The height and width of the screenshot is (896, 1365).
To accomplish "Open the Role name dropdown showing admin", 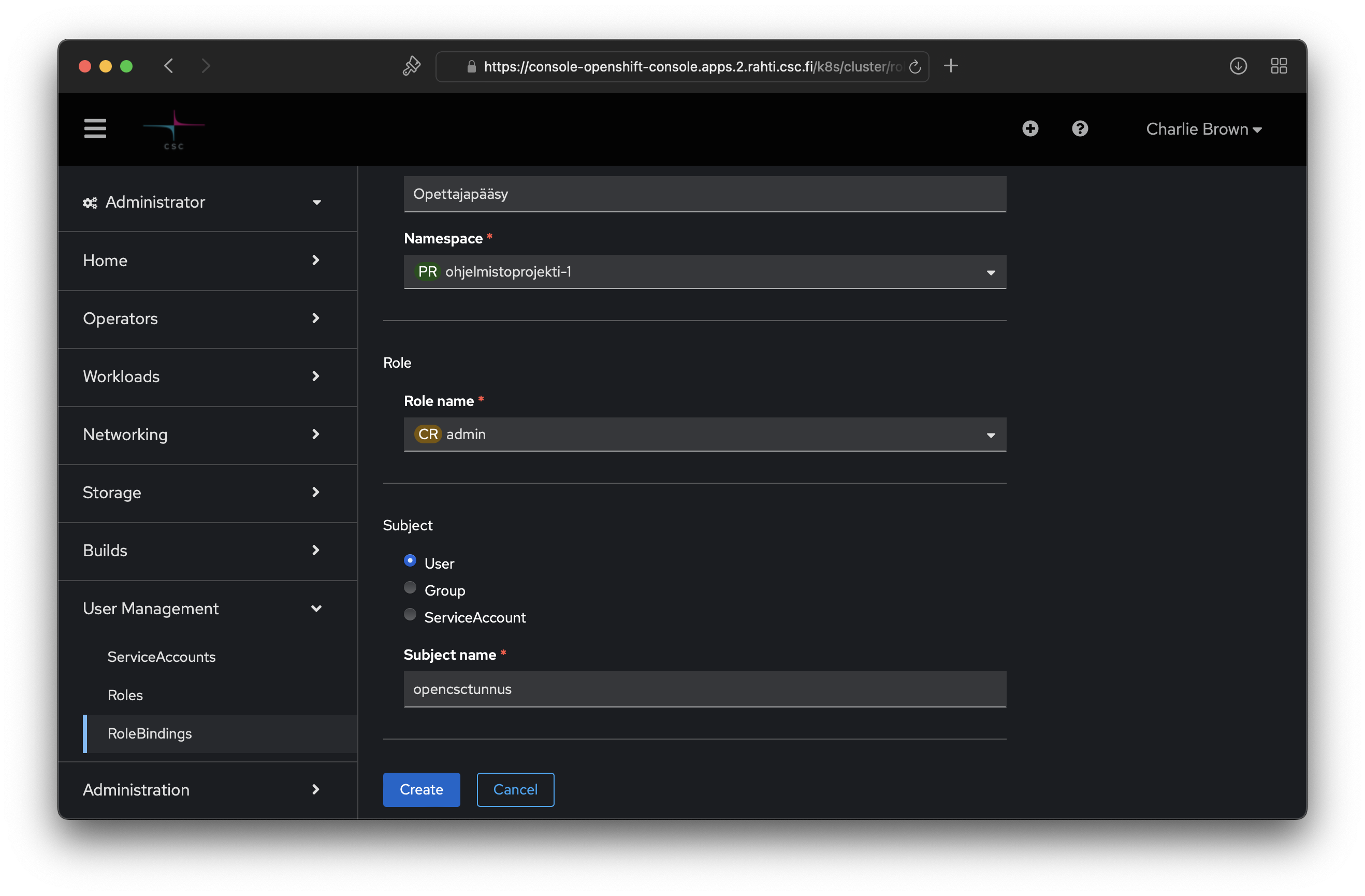I will pos(704,434).
